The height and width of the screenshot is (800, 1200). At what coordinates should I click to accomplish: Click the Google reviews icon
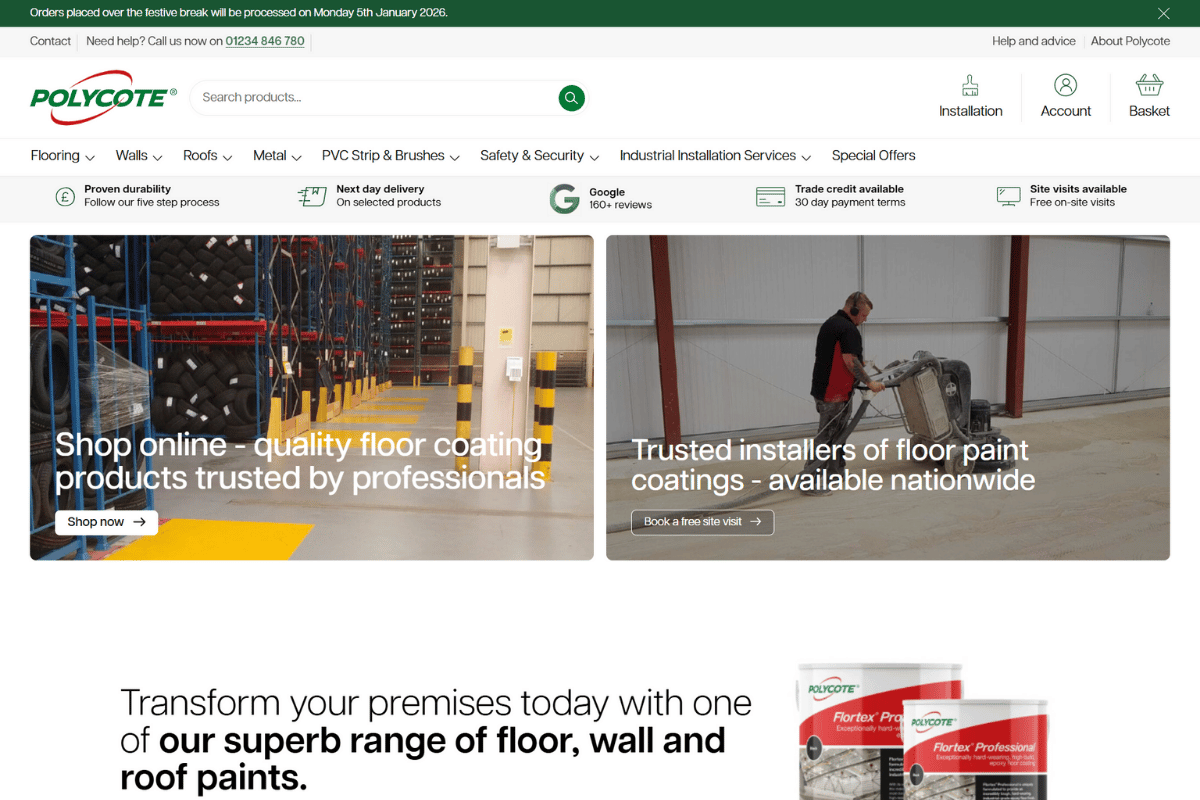pos(565,198)
